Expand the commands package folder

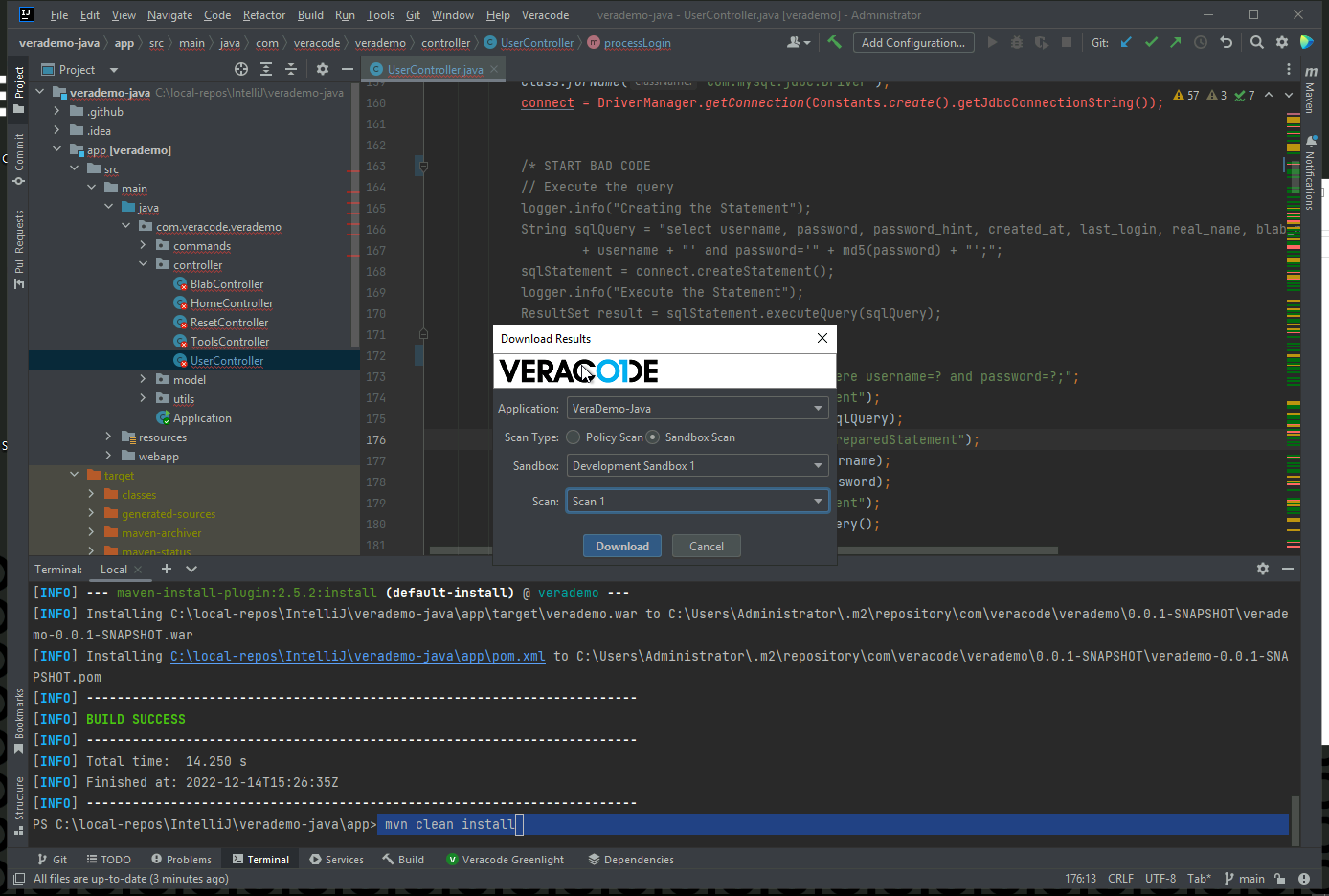pos(144,245)
